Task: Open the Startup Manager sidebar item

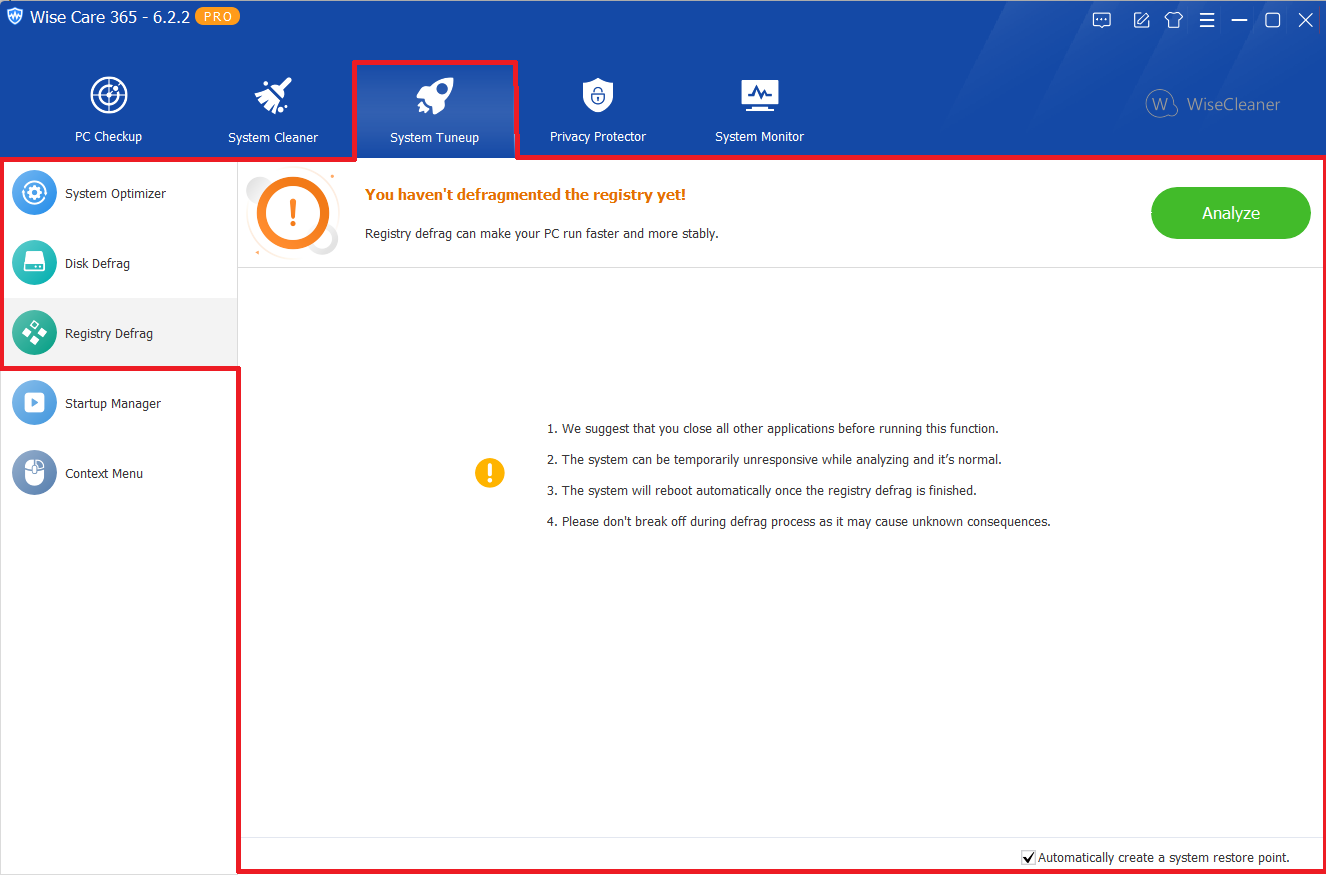Action: [x=119, y=404]
